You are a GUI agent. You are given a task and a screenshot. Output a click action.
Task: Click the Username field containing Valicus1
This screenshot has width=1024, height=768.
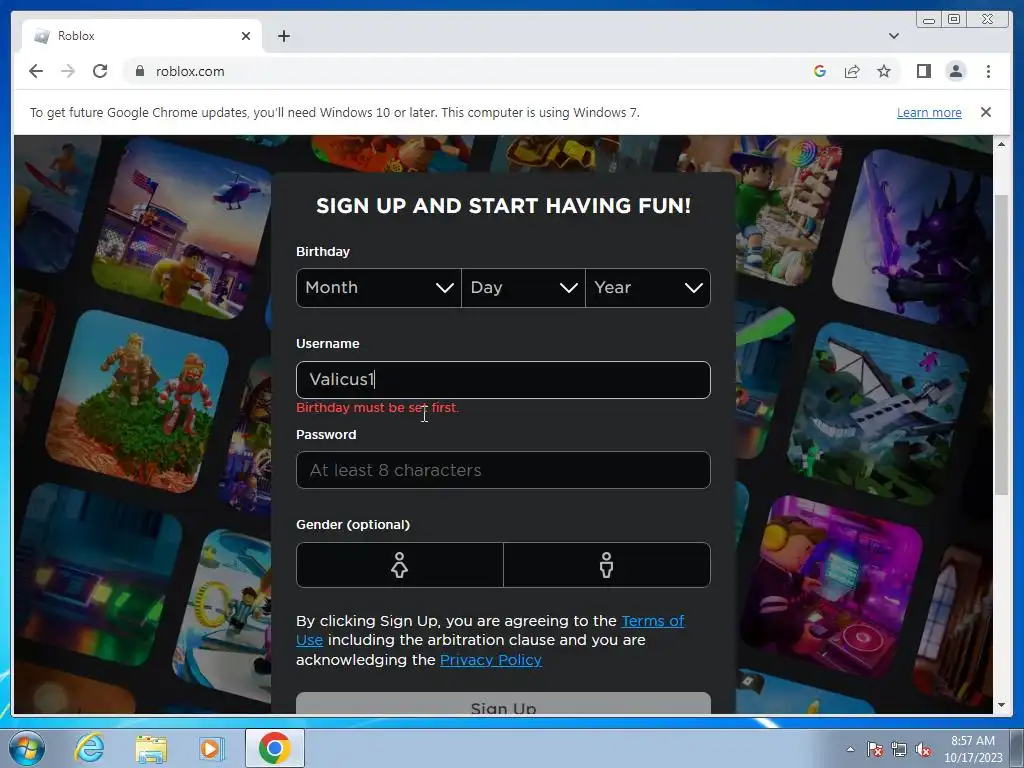pos(503,379)
